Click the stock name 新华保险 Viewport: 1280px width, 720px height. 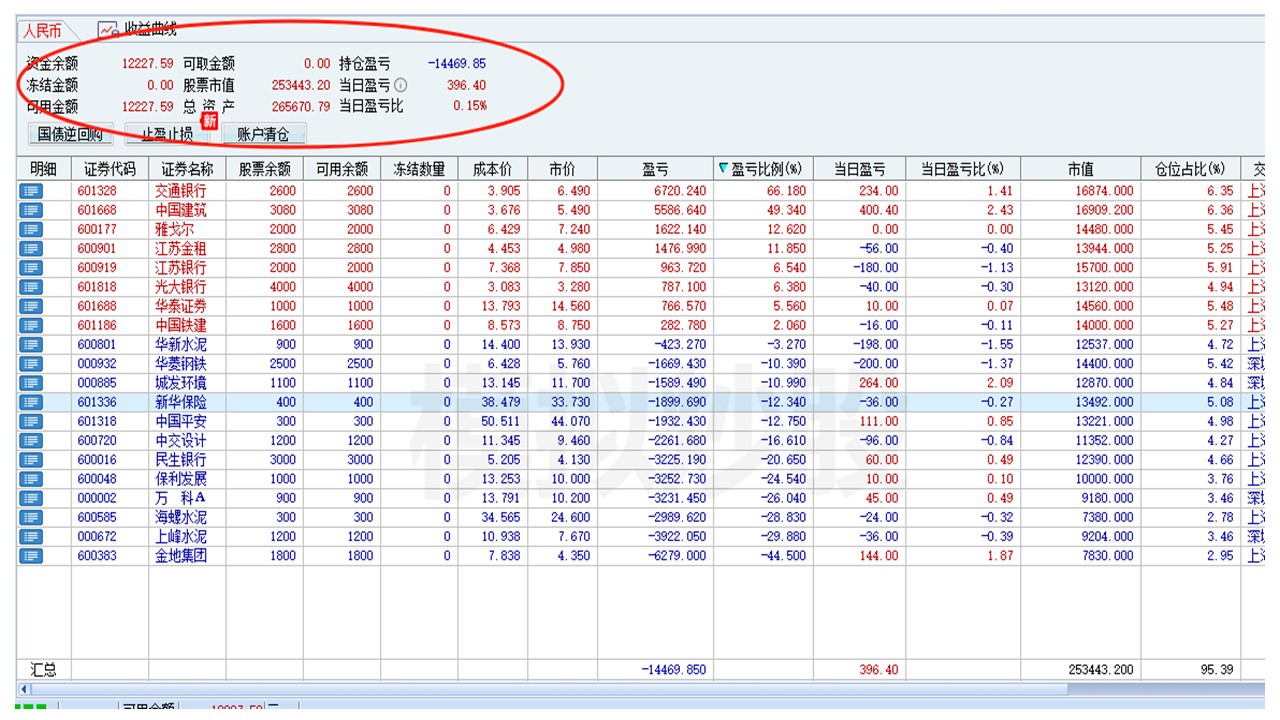181,402
